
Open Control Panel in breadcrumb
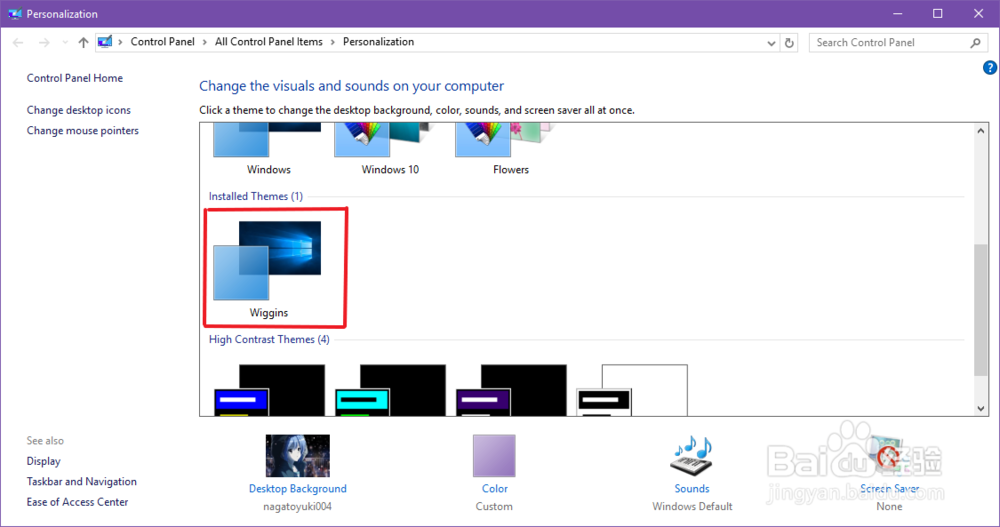point(162,41)
